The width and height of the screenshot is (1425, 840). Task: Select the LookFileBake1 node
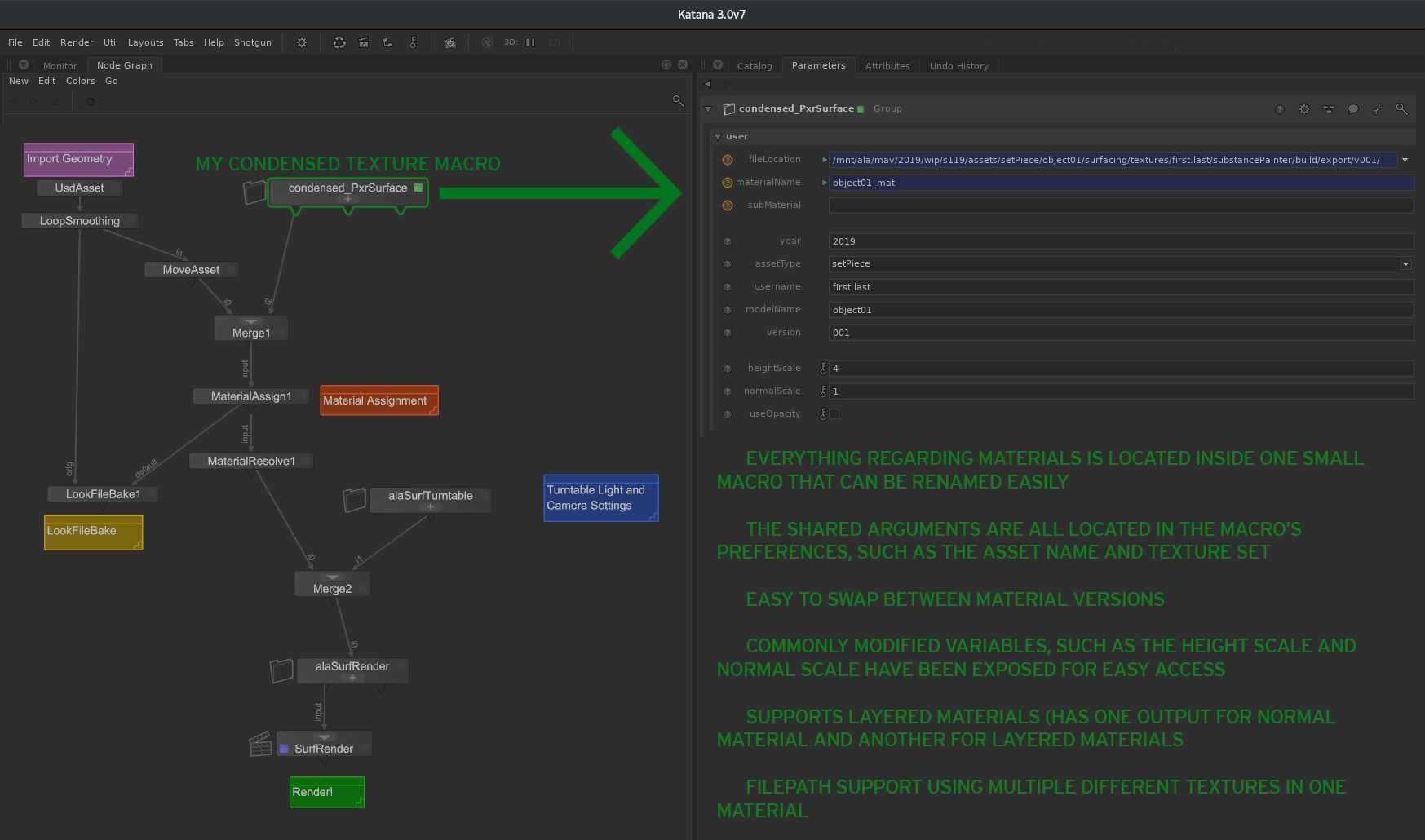pyautogui.click(x=103, y=494)
